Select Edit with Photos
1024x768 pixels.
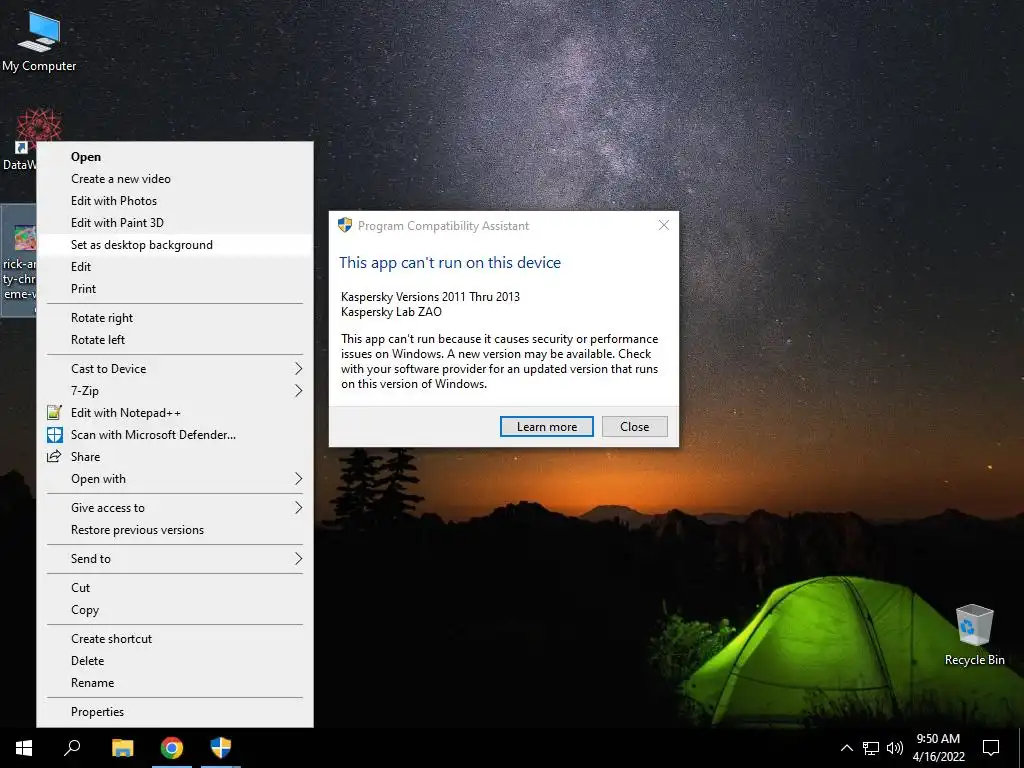coord(175,201)
